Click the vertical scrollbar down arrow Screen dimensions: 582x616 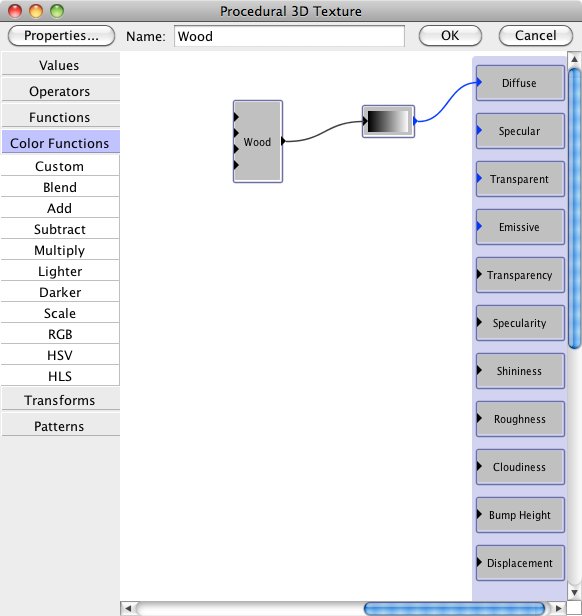click(574, 592)
